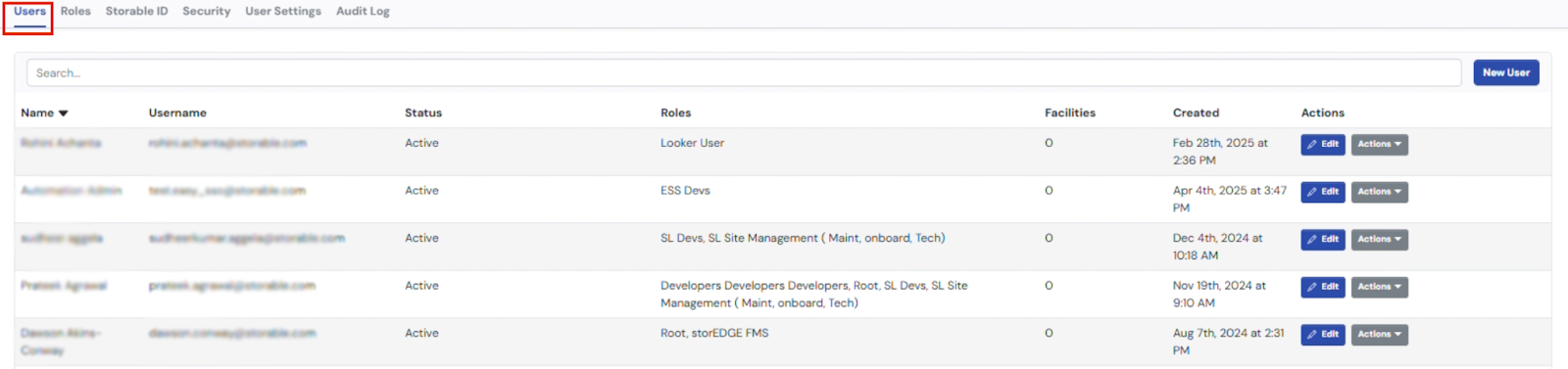This screenshot has width=1568, height=369.
Task: Click the Roles column header
Action: 675,114
